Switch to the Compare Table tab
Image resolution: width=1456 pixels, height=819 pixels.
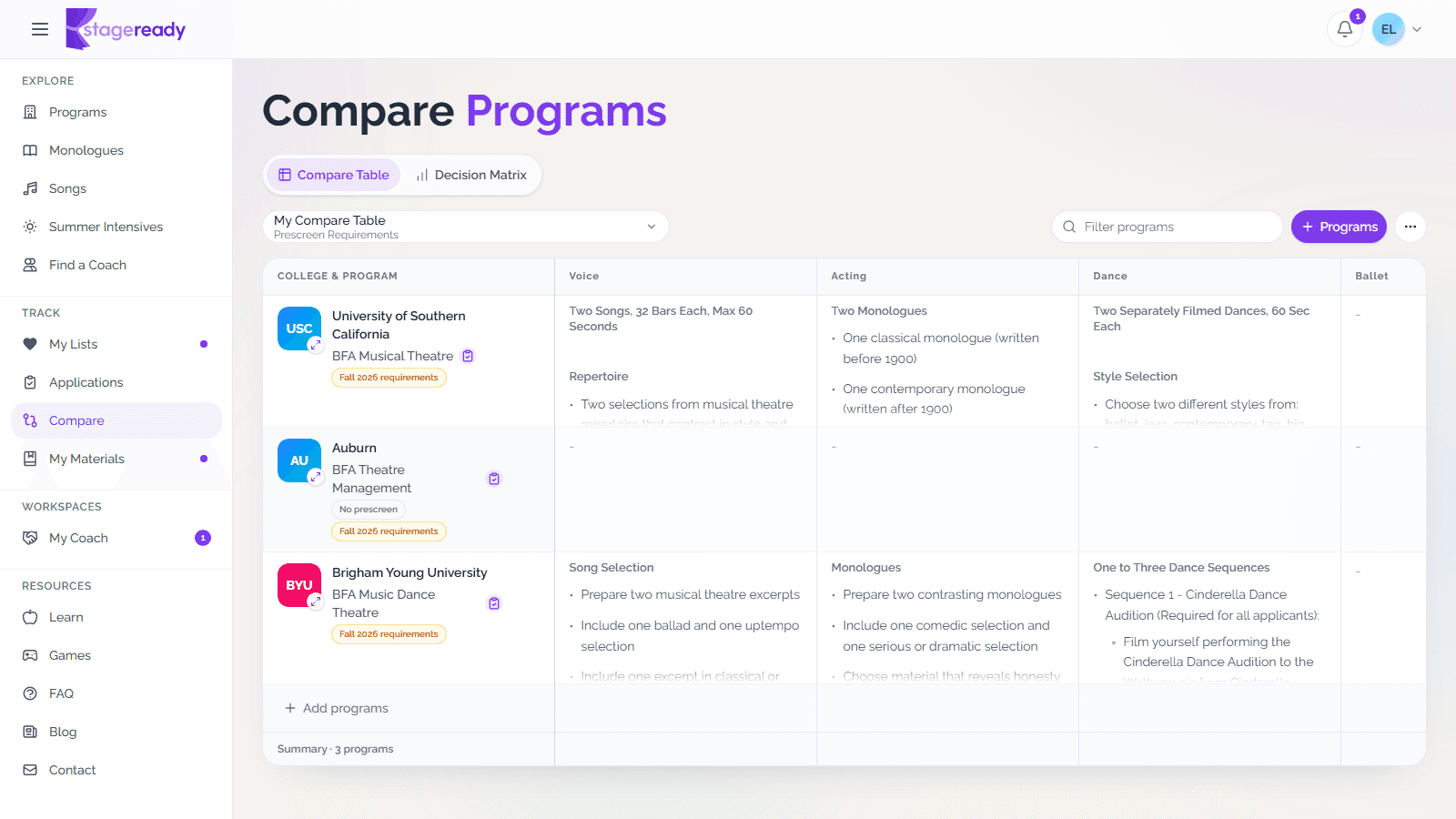click(x=333, y=175)
